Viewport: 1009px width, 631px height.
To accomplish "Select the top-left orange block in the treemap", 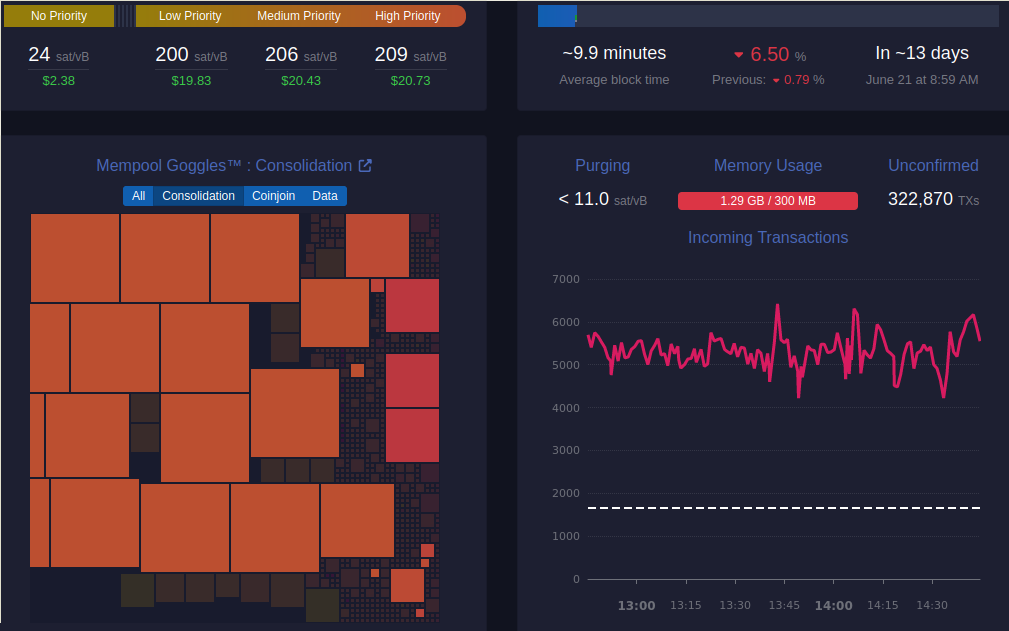I will click(75, 257).
